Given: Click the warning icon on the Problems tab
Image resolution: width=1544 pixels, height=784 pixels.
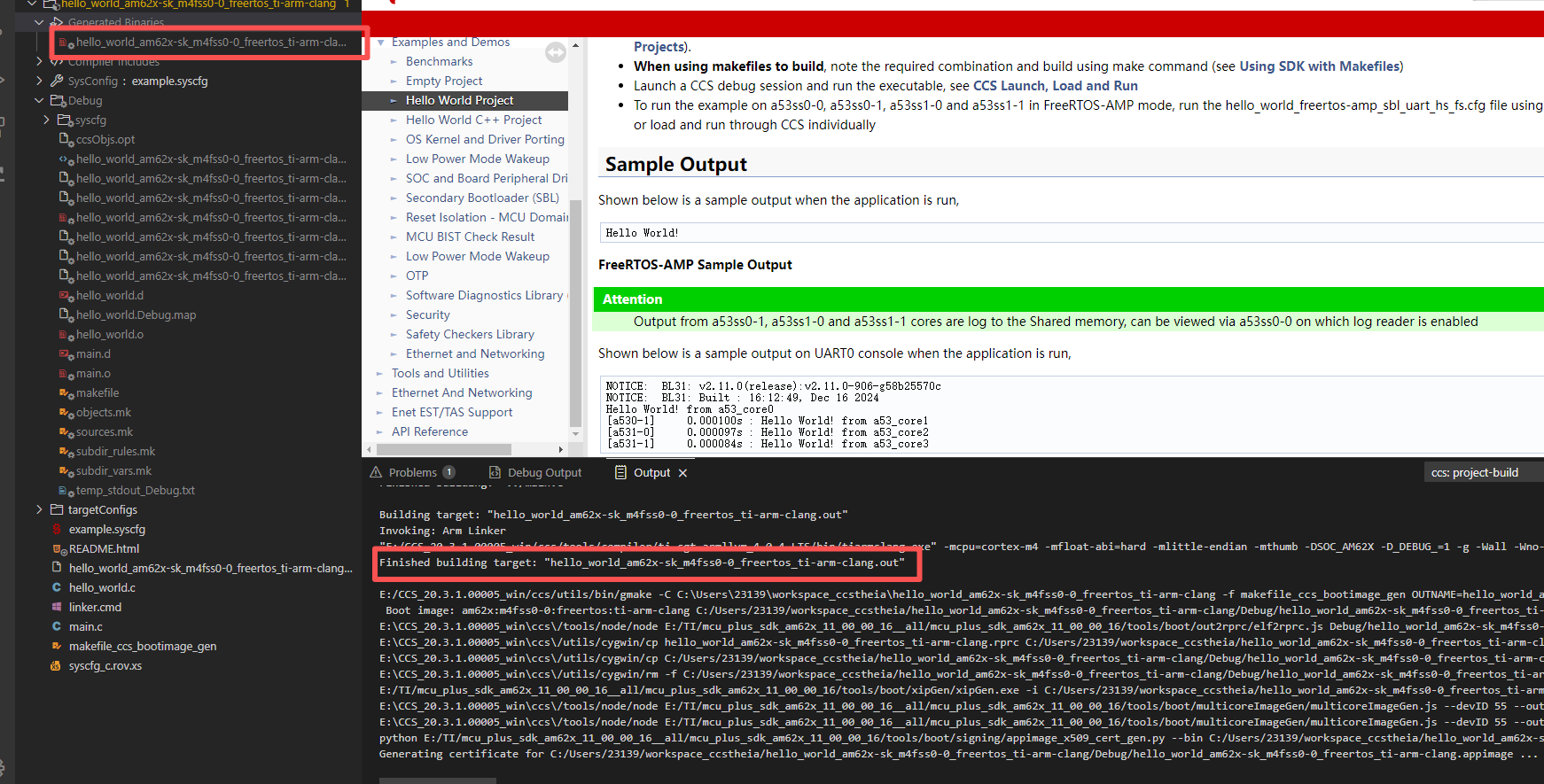Looking at the screenshot, I should click(376, 472).
